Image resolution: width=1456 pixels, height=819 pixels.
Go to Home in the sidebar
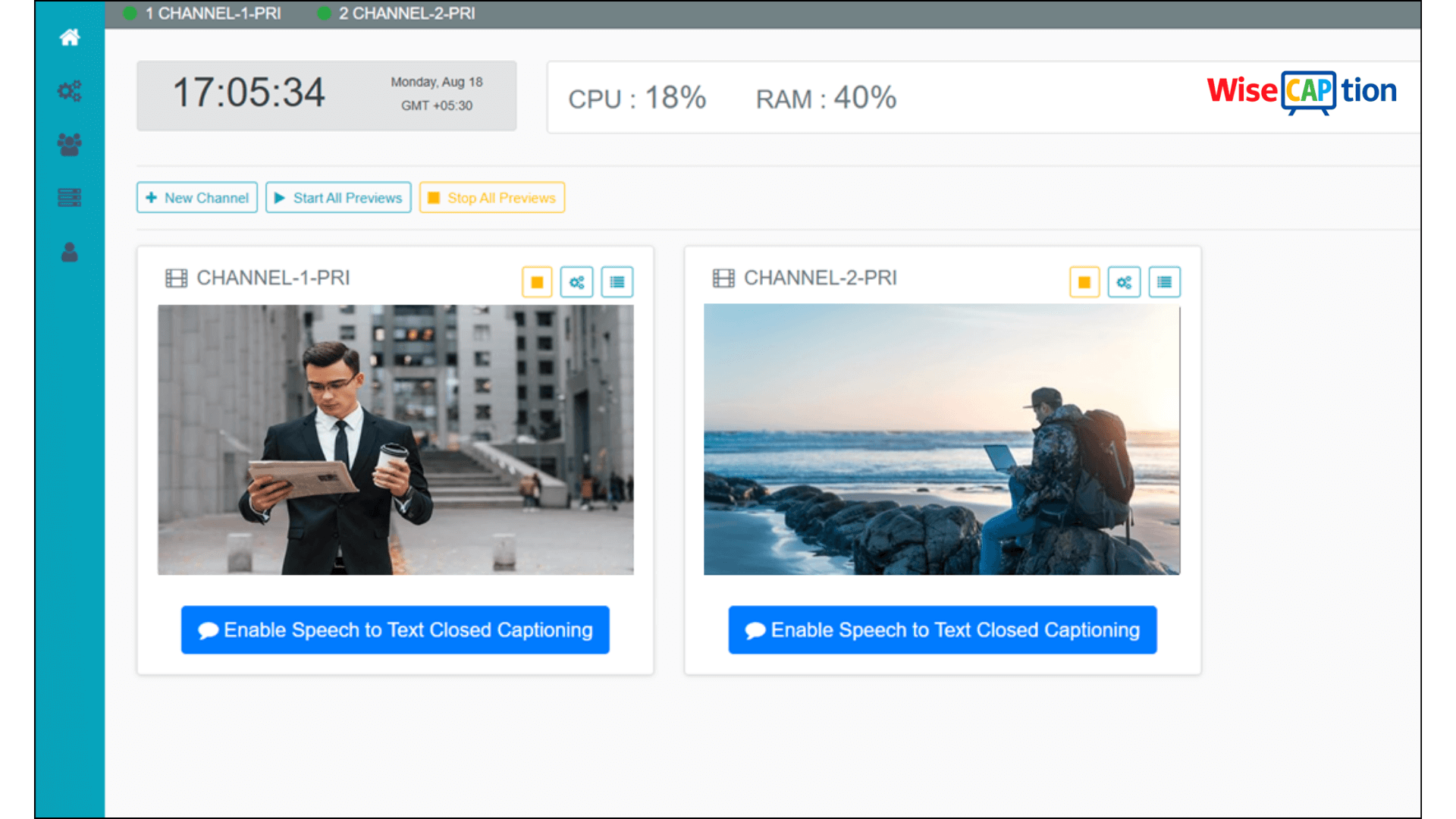70,37
